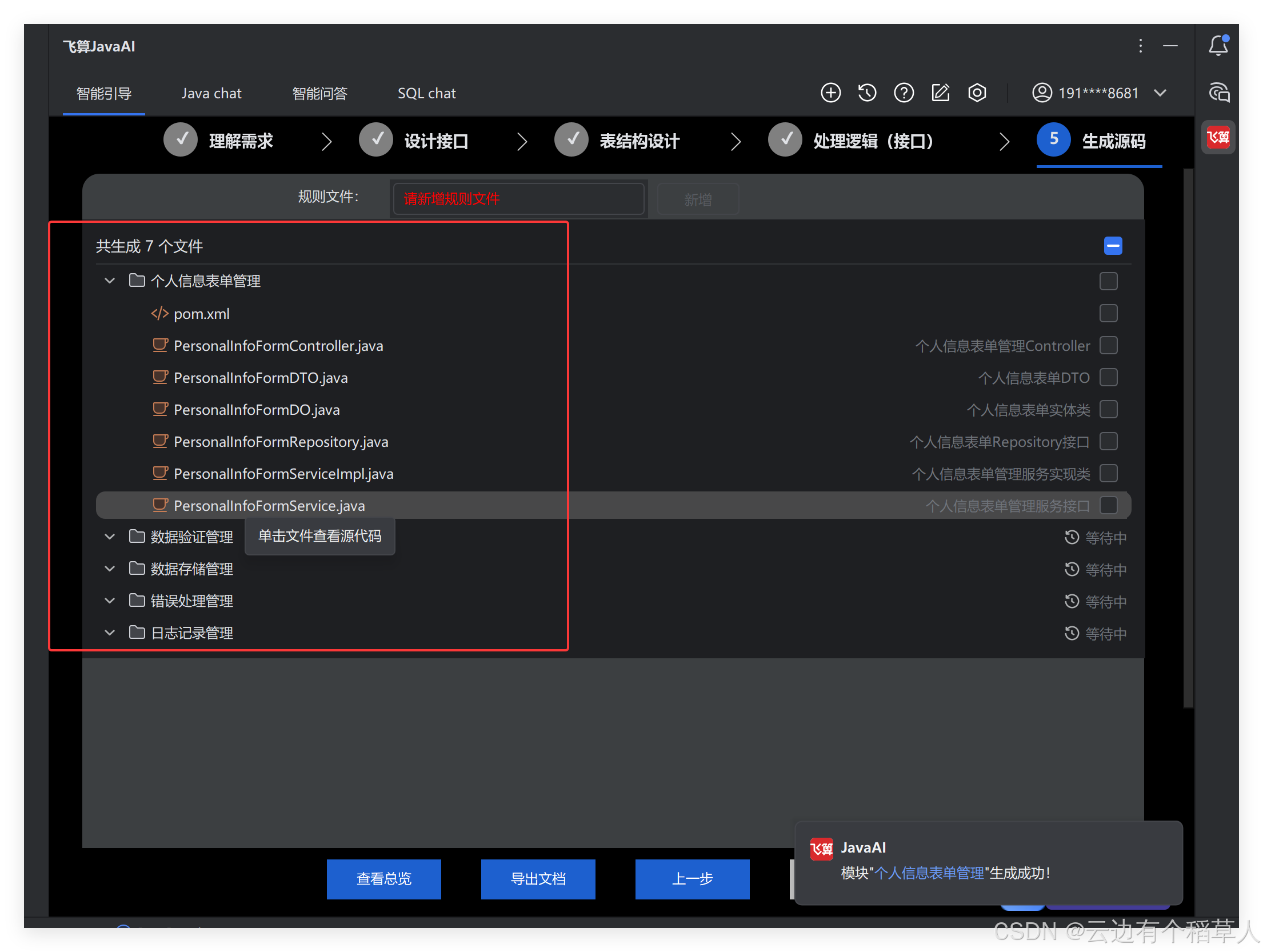The image size is (1263, 952).
Task: Check the 个人信息表单管理 folder checkbox
Action: [x=1108, y=281]
